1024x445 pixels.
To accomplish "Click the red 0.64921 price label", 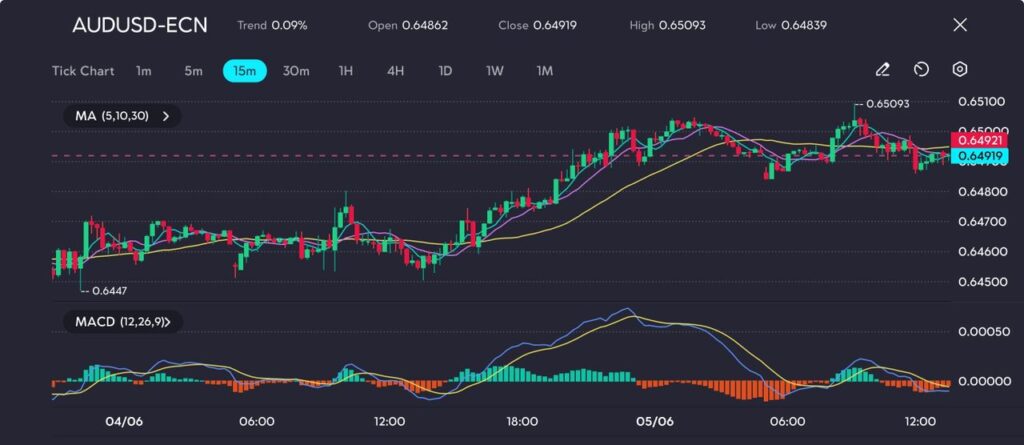I will coord(980,142).
